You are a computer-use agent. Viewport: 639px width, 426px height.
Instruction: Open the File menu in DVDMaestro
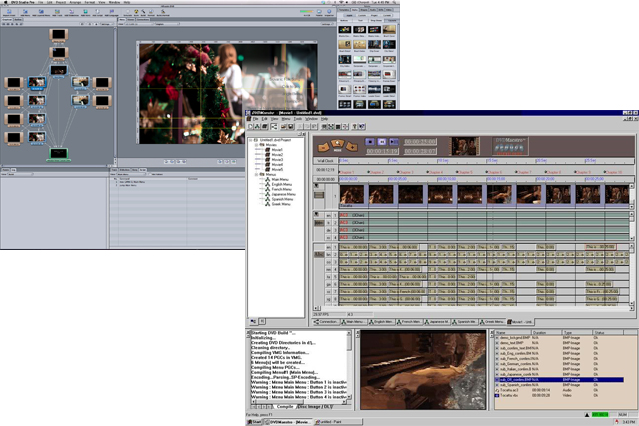(256, 119)
